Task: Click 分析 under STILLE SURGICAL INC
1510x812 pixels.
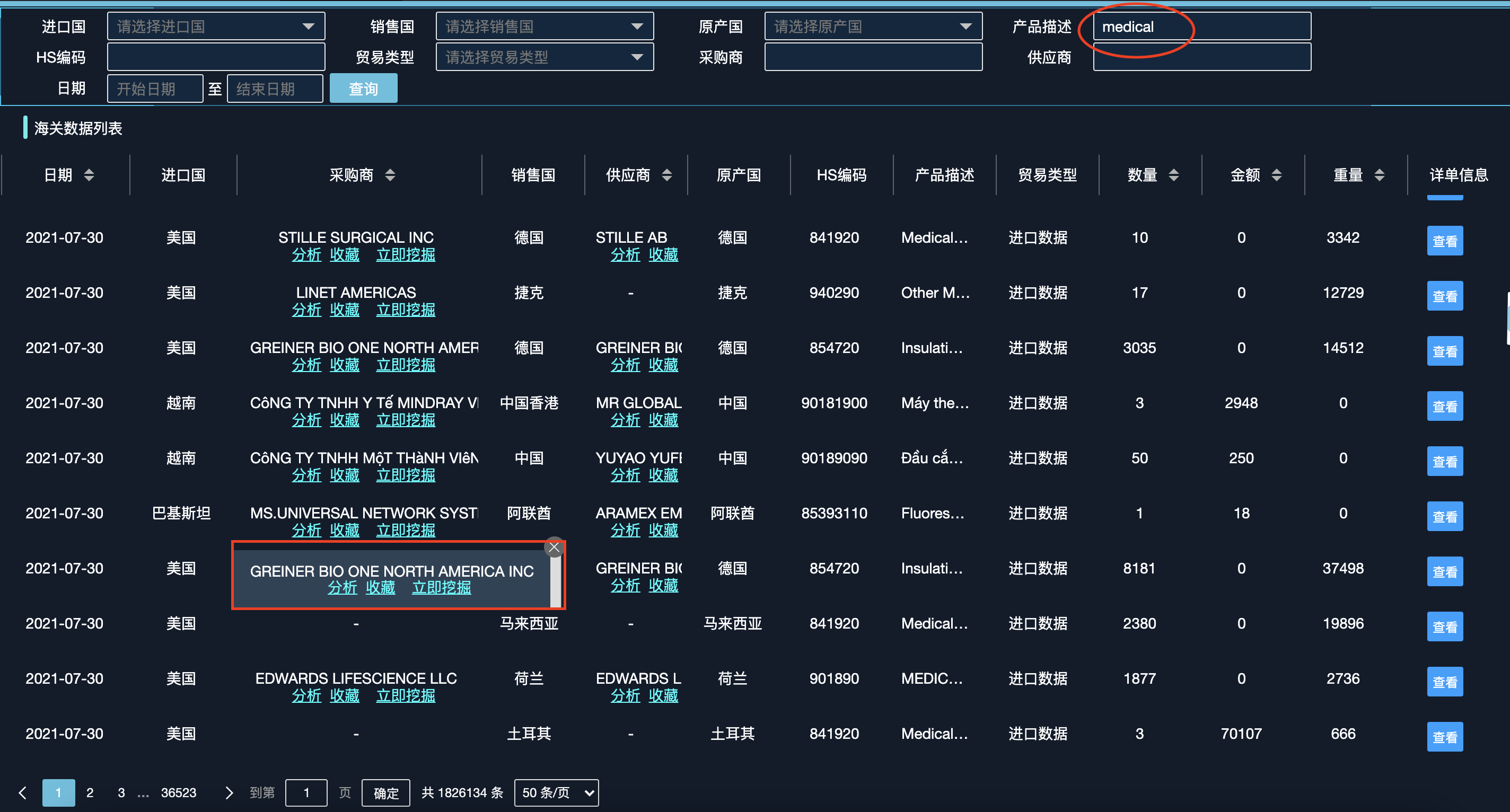Action: pyautogui.click(x=306, y=254)
